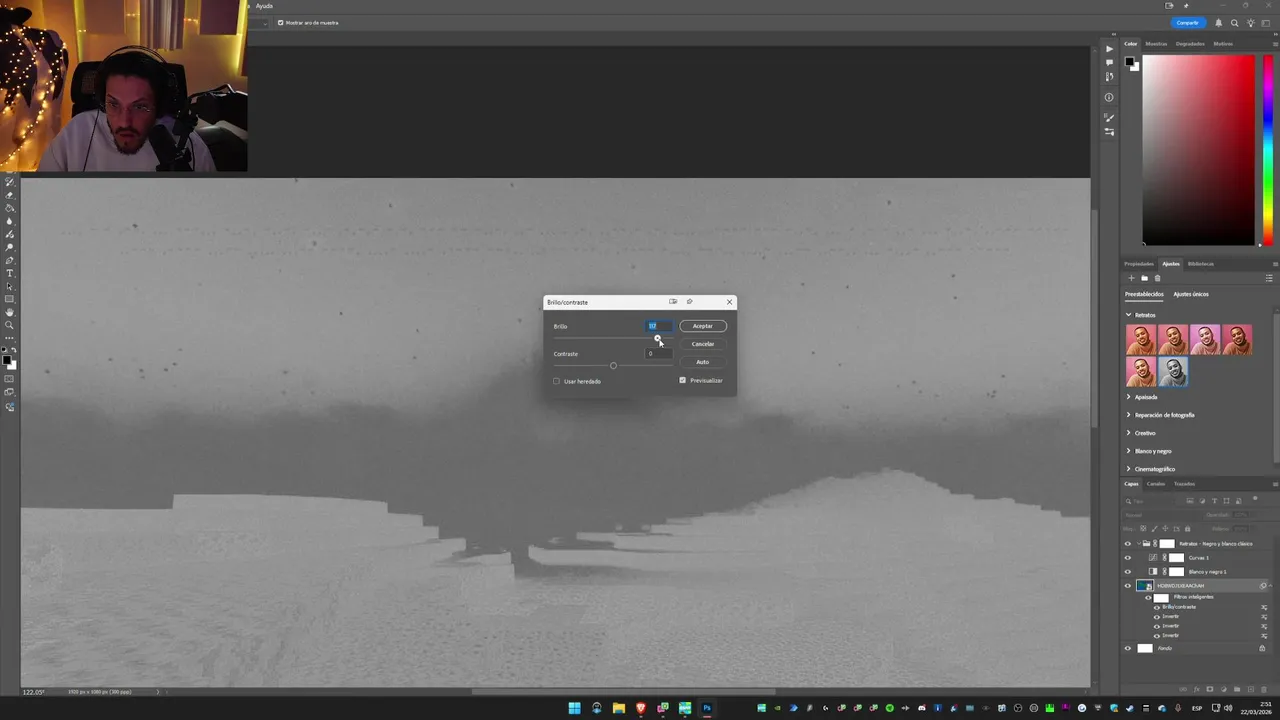Screen dimensions: 1280x720
Task: Switch to the Trazados tab
Action: (1184, 484)
